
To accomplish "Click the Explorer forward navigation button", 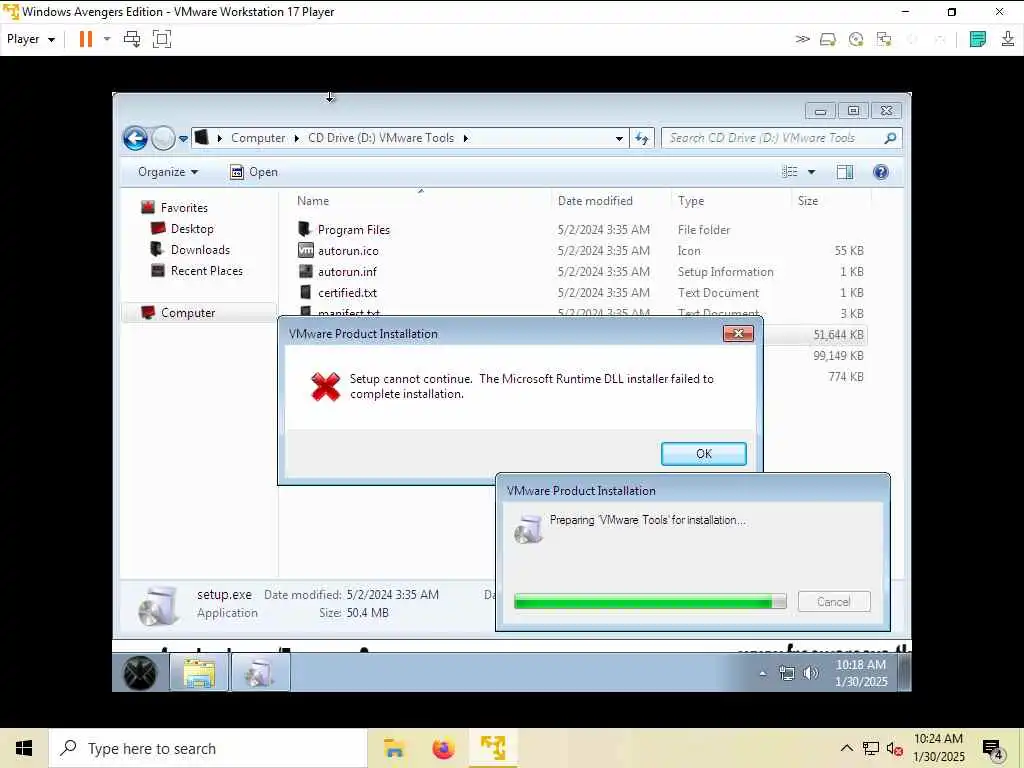I will pos(163,138).
